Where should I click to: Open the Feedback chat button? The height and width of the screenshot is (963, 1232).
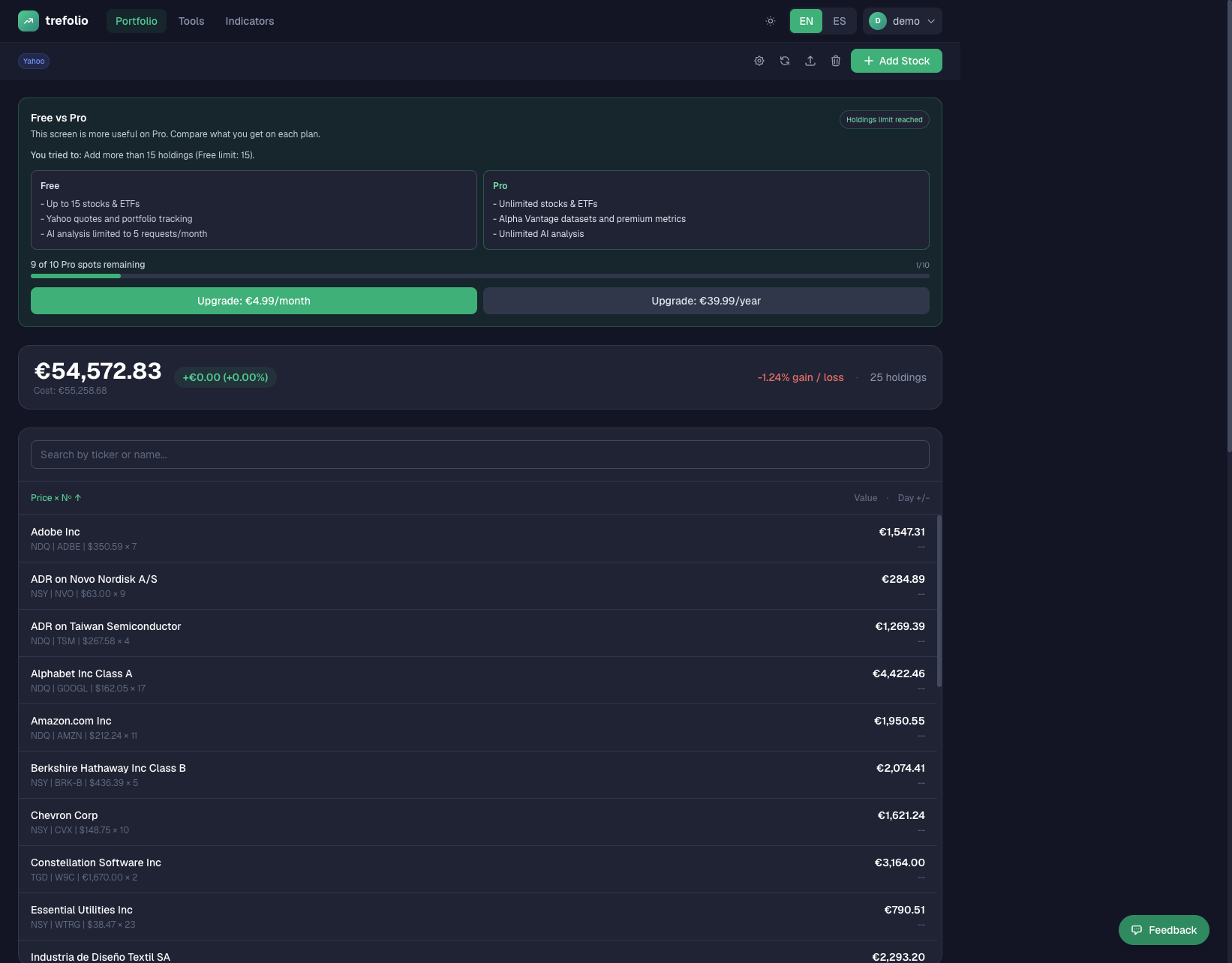pyautogui.click(x=1164, y=930)
